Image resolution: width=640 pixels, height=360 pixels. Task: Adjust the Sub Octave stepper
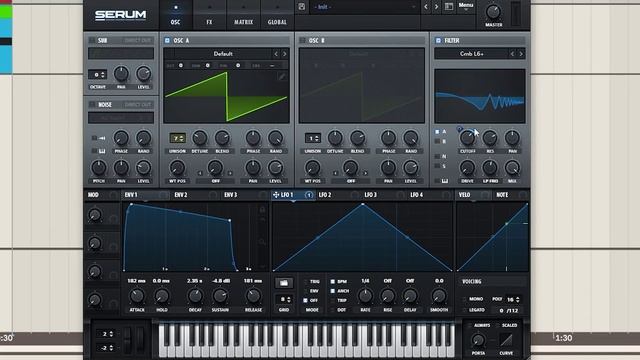tap(98, 74)
